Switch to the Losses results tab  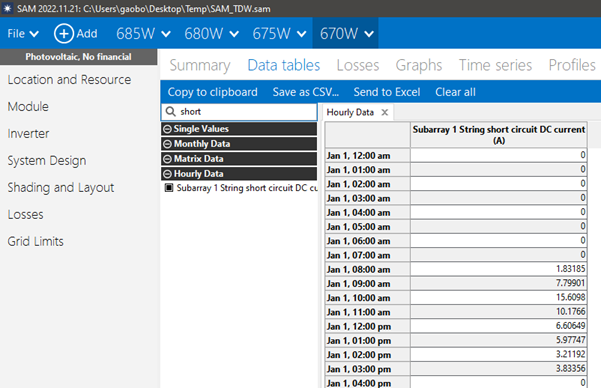358,65
